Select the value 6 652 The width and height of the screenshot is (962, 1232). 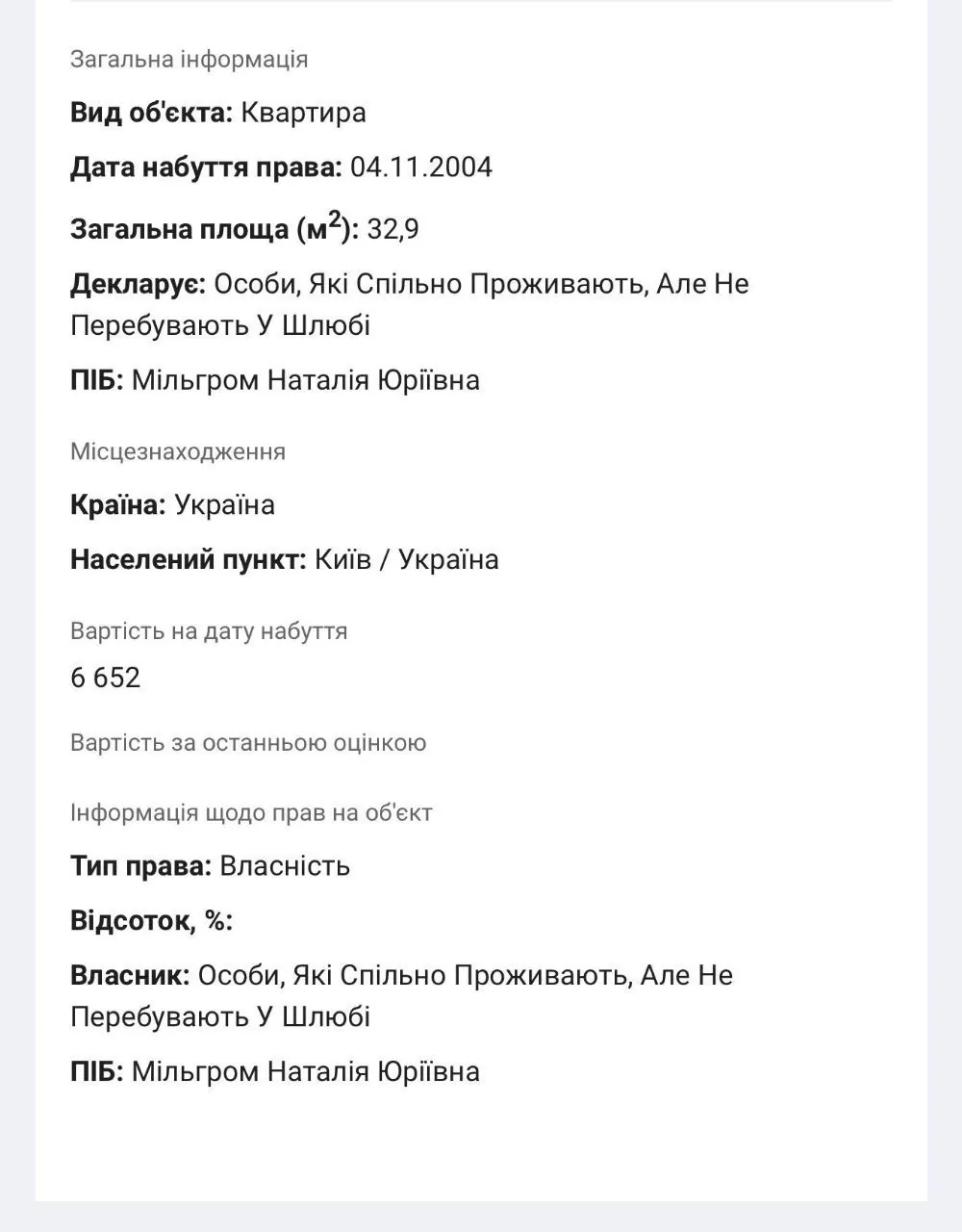coord(106,678)
